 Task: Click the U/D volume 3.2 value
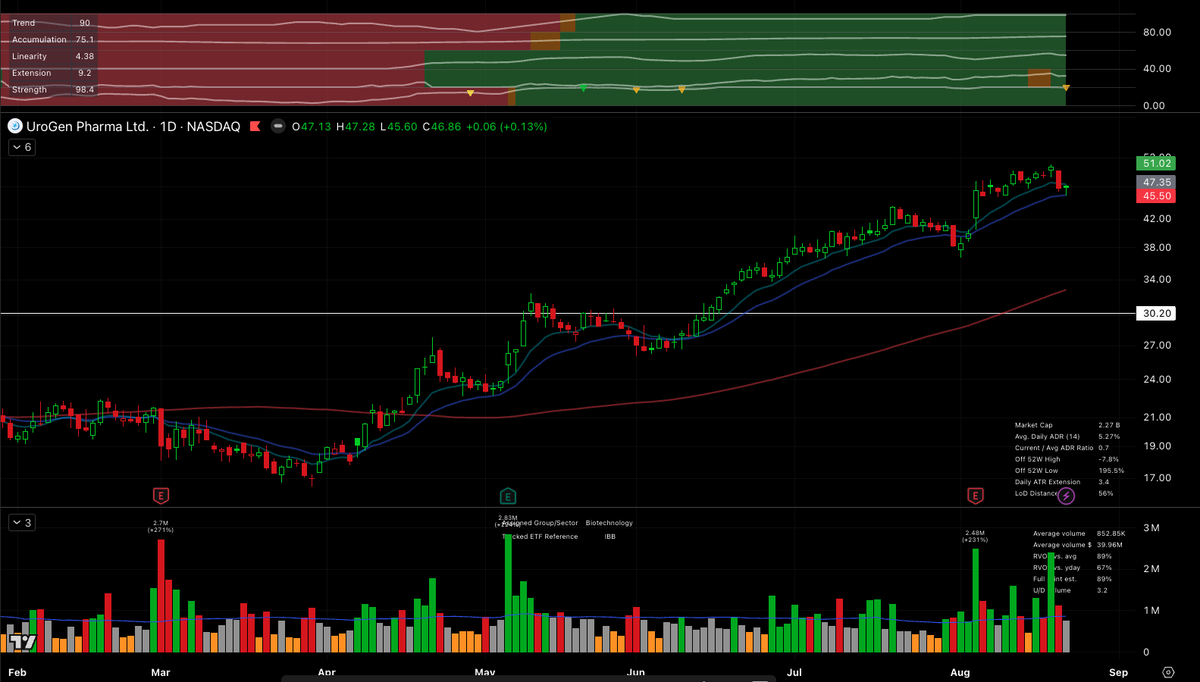tap(1101, 590)
